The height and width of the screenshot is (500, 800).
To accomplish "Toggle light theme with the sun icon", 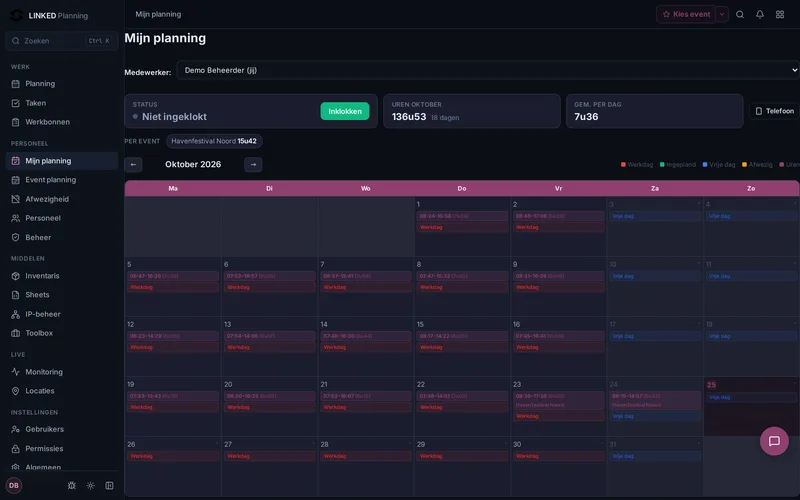I will pyautogui.click(x=90, y=485).
